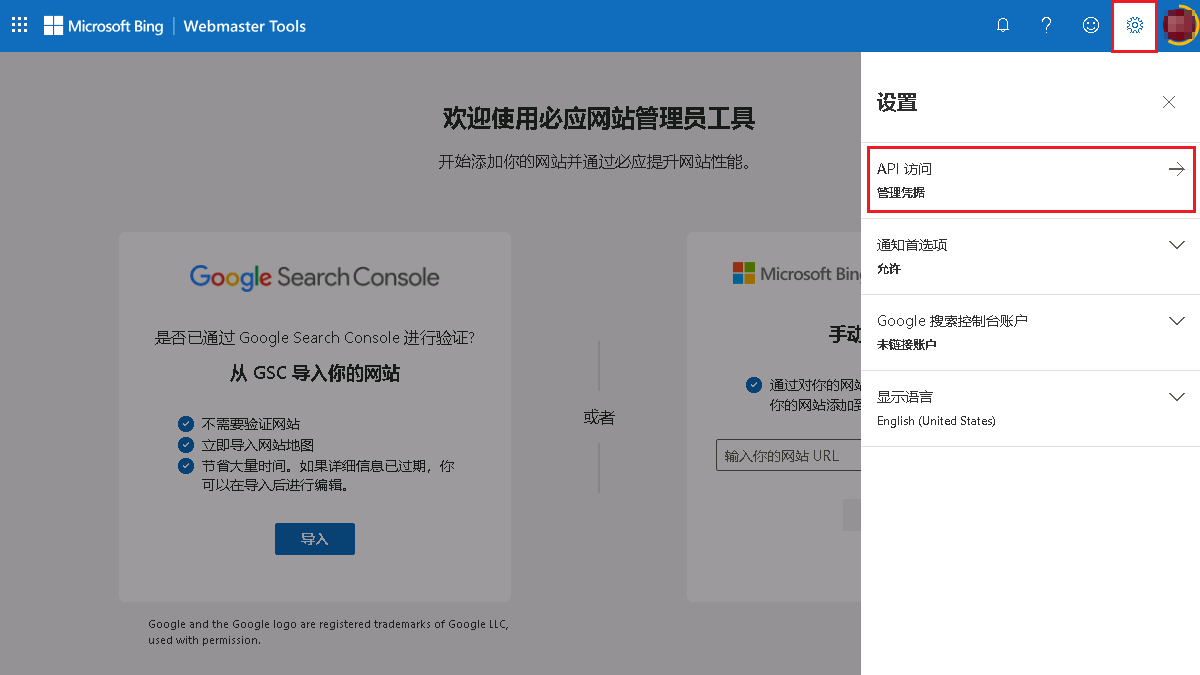Click the 导入 button
1200x675 pixels.
tap(315, 538)
